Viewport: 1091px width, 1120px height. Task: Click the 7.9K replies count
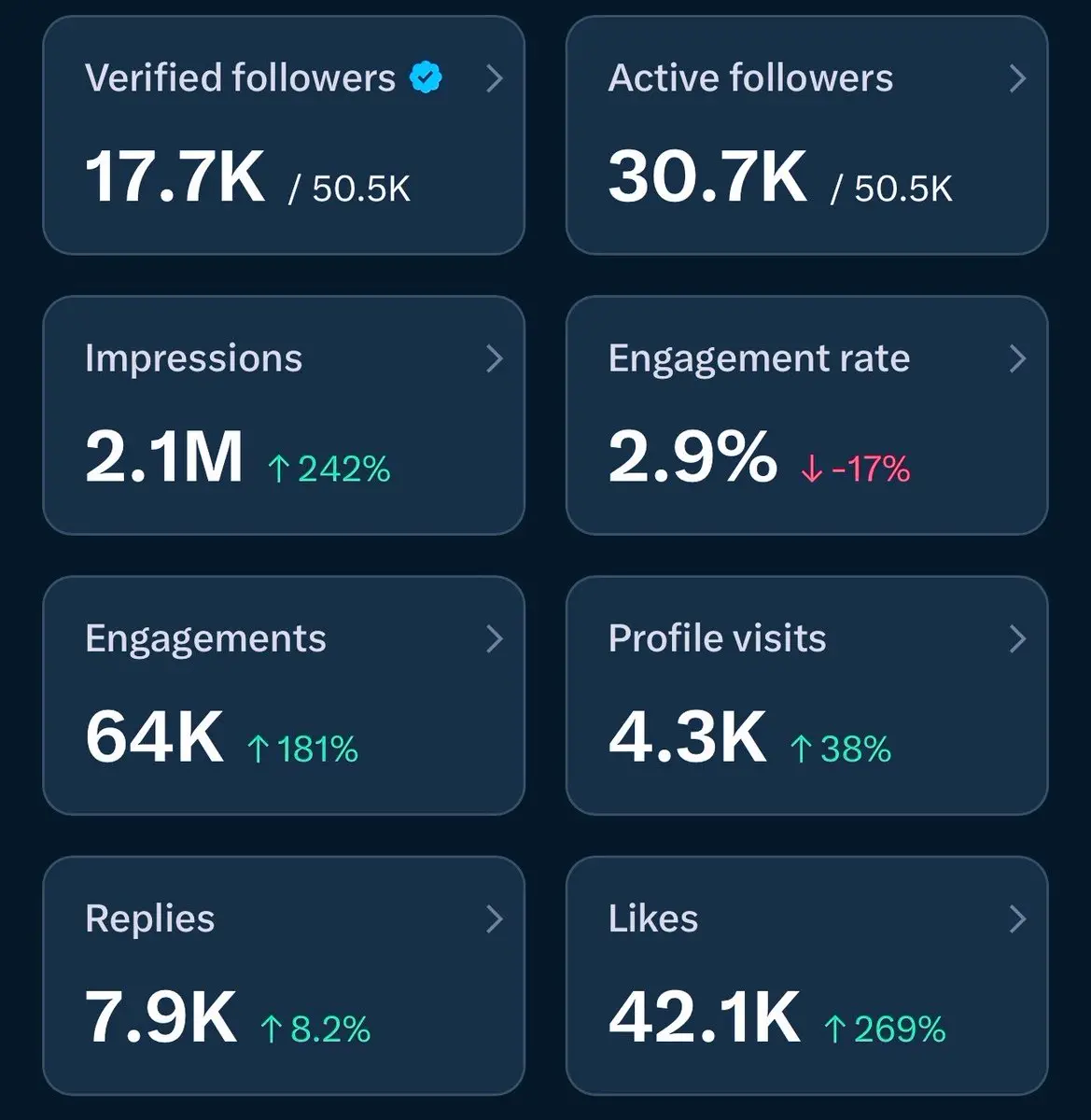161,1016
